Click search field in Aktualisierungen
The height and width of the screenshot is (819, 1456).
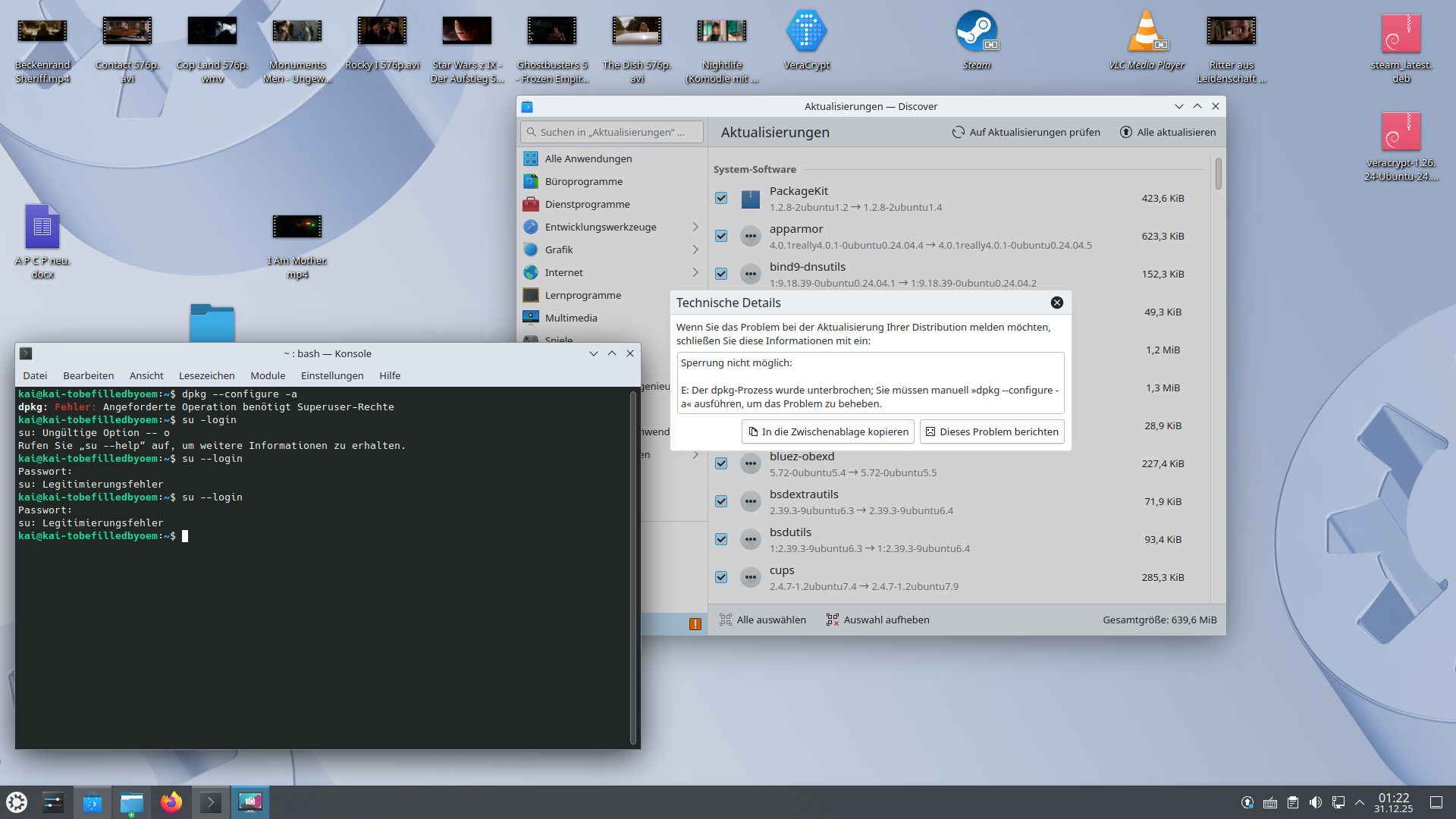(611, 132)
